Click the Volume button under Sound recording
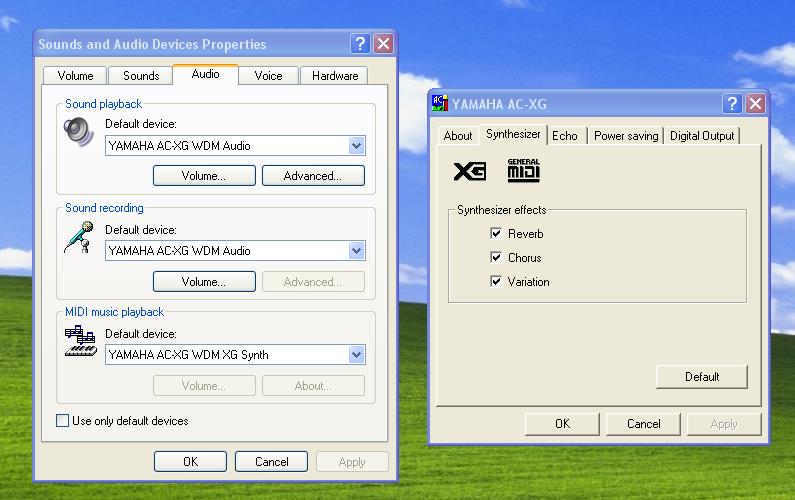This screenshot has height=500, width=795. point(204,281)
